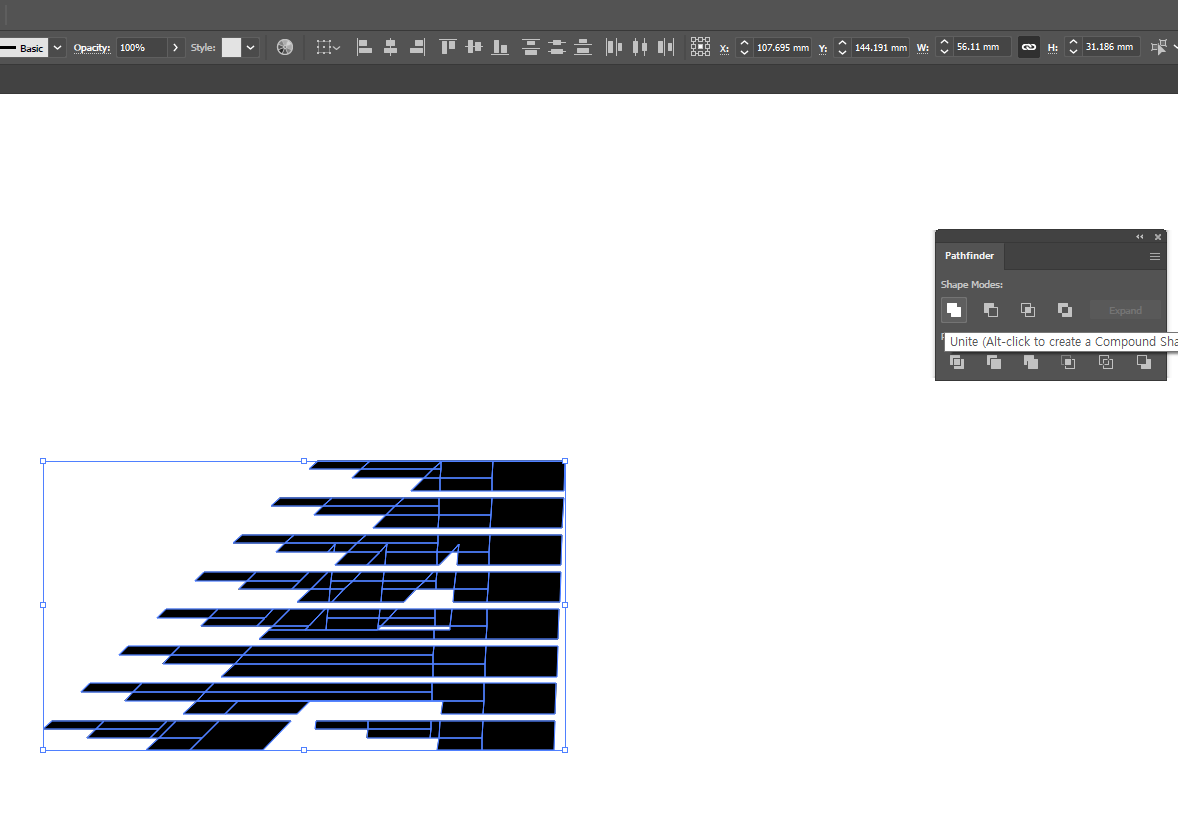The width and height of the screenshot is (1178, 823).
Task: Click Vertical Align Bottom icon
Action: tap(500, 47)
